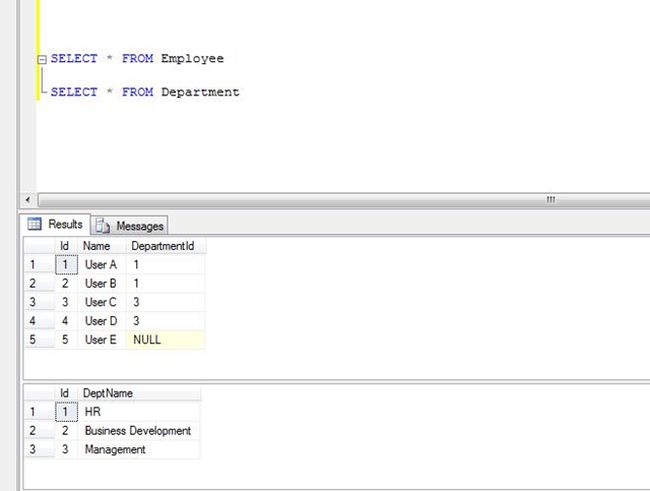650x491 pixels.
Task: Select DepartmentId cell for User B
Action: tap(165, 284)
